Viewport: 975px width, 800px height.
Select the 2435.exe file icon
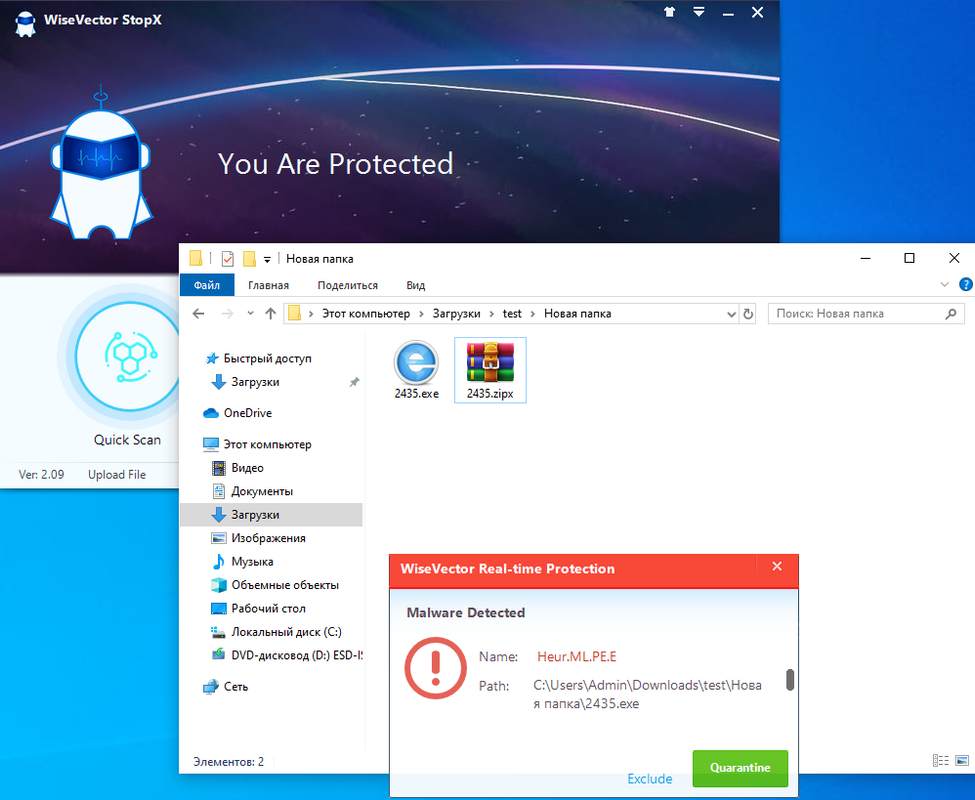point(416,362)
